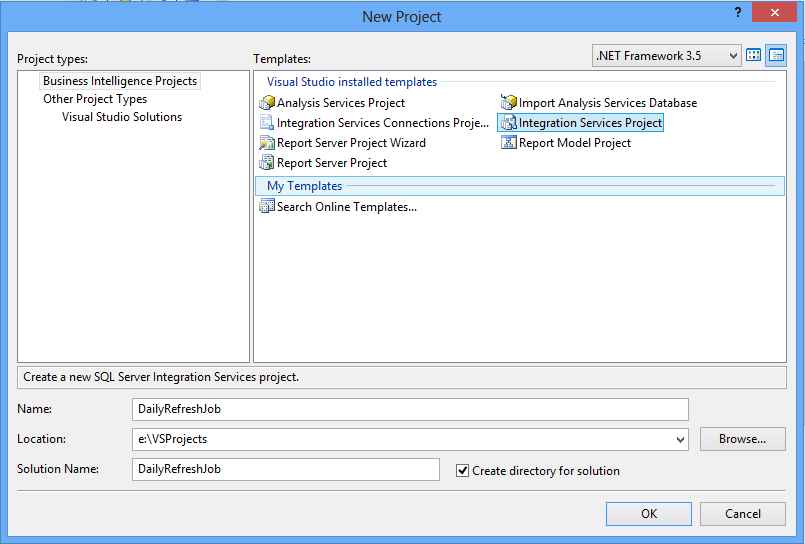Select Report Server Project Wizard label
This screenshot has width=805, height=544.
pyautogui.click(x=351, y=143)
